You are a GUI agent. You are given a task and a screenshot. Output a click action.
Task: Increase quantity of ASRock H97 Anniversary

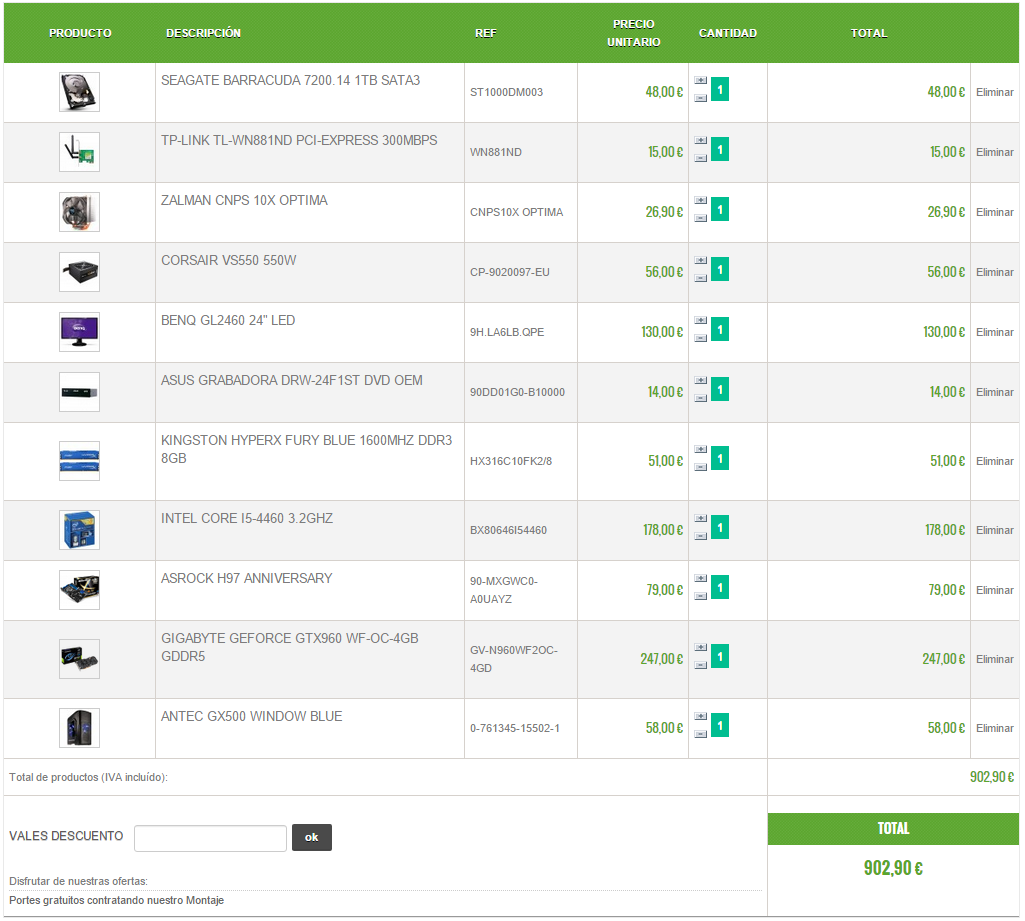click(x=700, y=579)
